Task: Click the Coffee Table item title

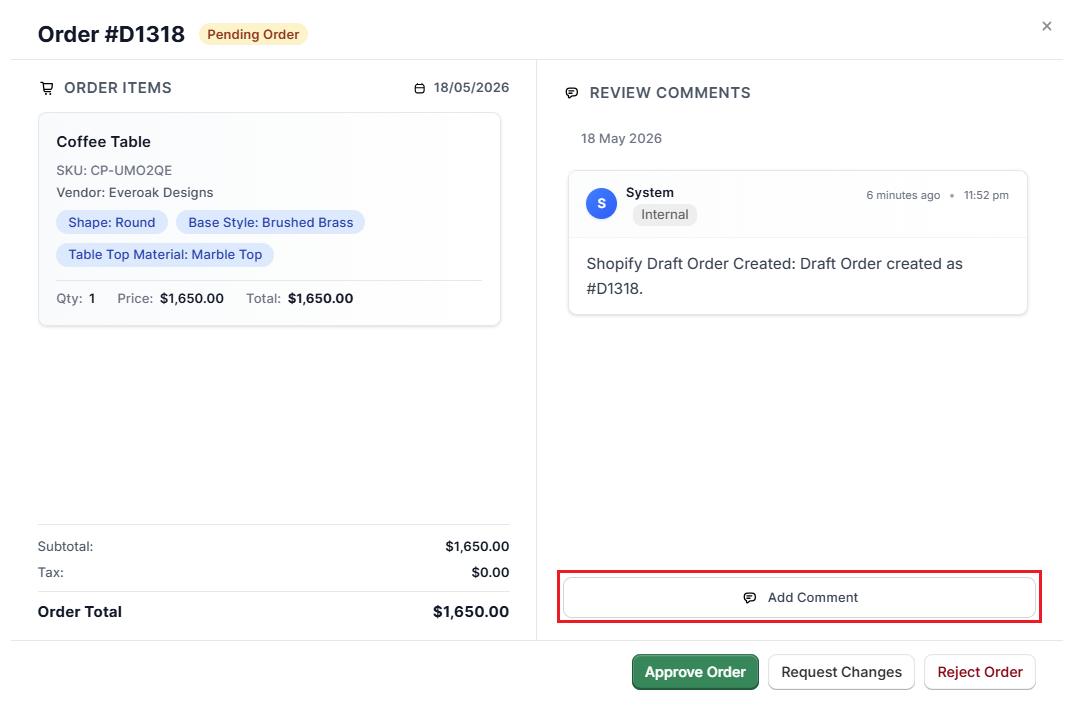Action: click(x=103, y=142)
